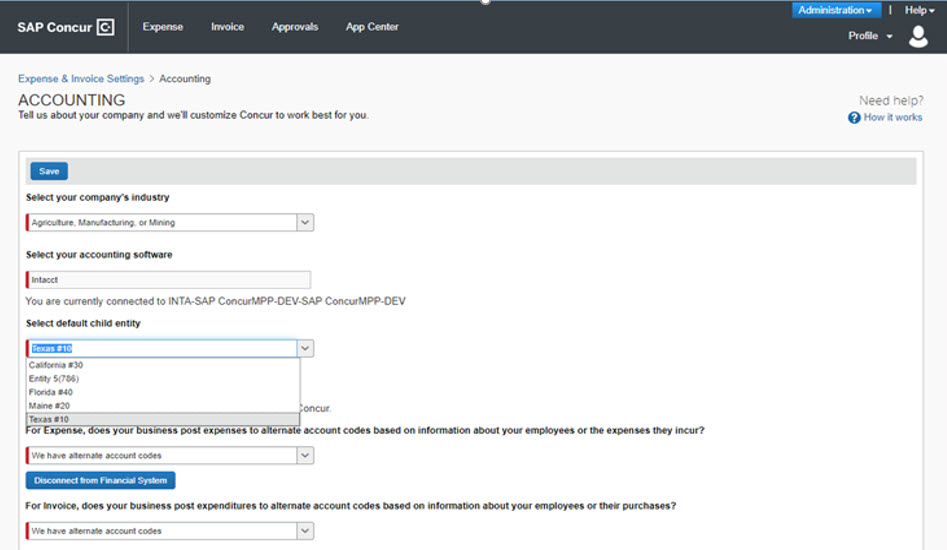Choose Florida #40 child entity option
The width and height of the screenshot is (947, 550).
click(x=50, y=392)
